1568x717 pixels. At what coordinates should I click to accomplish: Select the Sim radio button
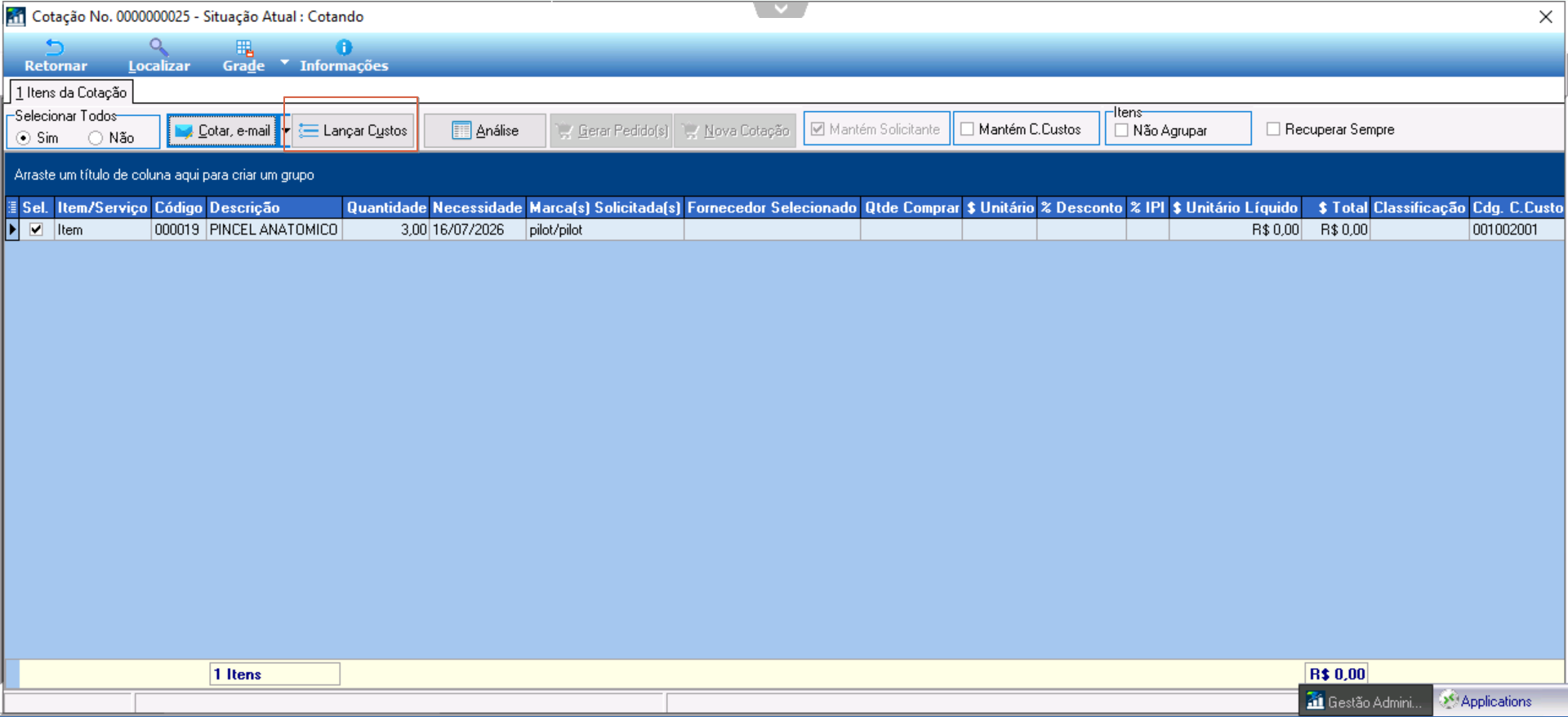click(x=24, y=138)
